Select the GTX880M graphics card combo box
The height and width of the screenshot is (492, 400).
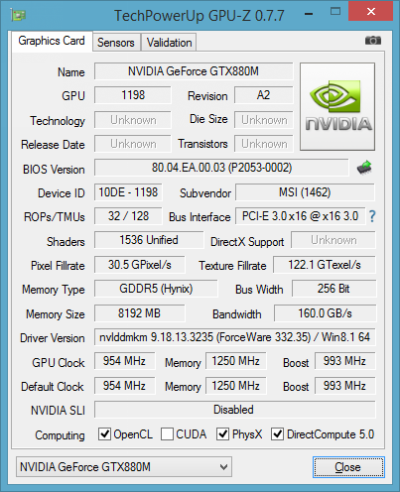tap(124, 467)
